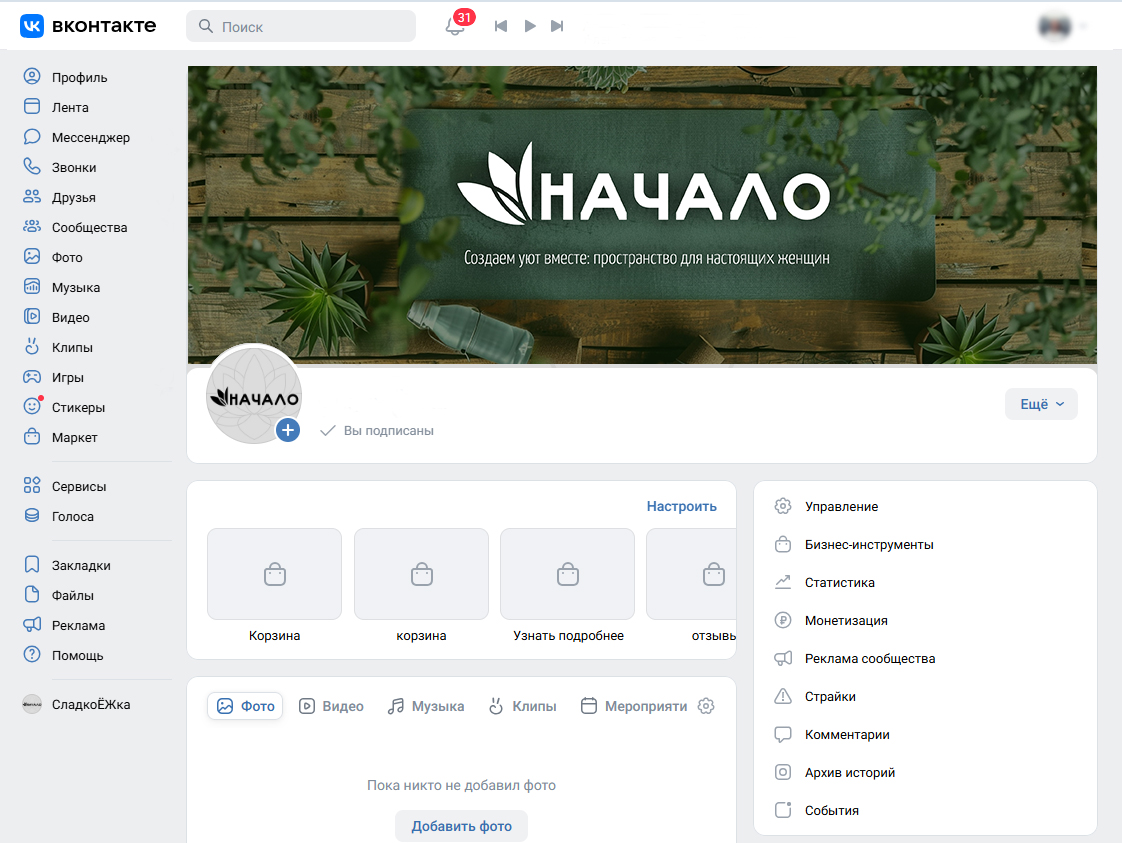Select the Фото tab
Image resolution: width=1122 pixels, height=843 pixels.
point(245,706)
